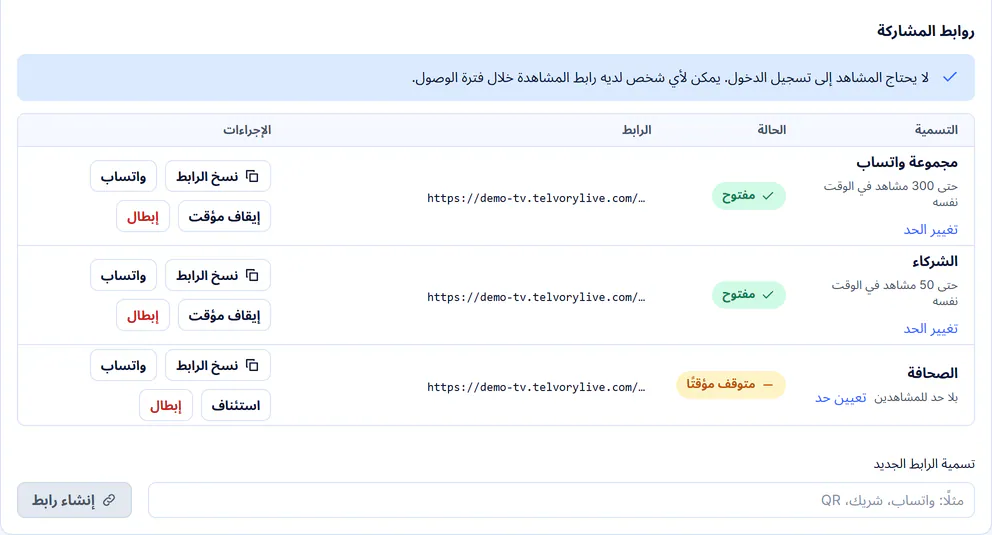
Task: Share الصحافة link via واتساب button
Action: click(123, 366)
